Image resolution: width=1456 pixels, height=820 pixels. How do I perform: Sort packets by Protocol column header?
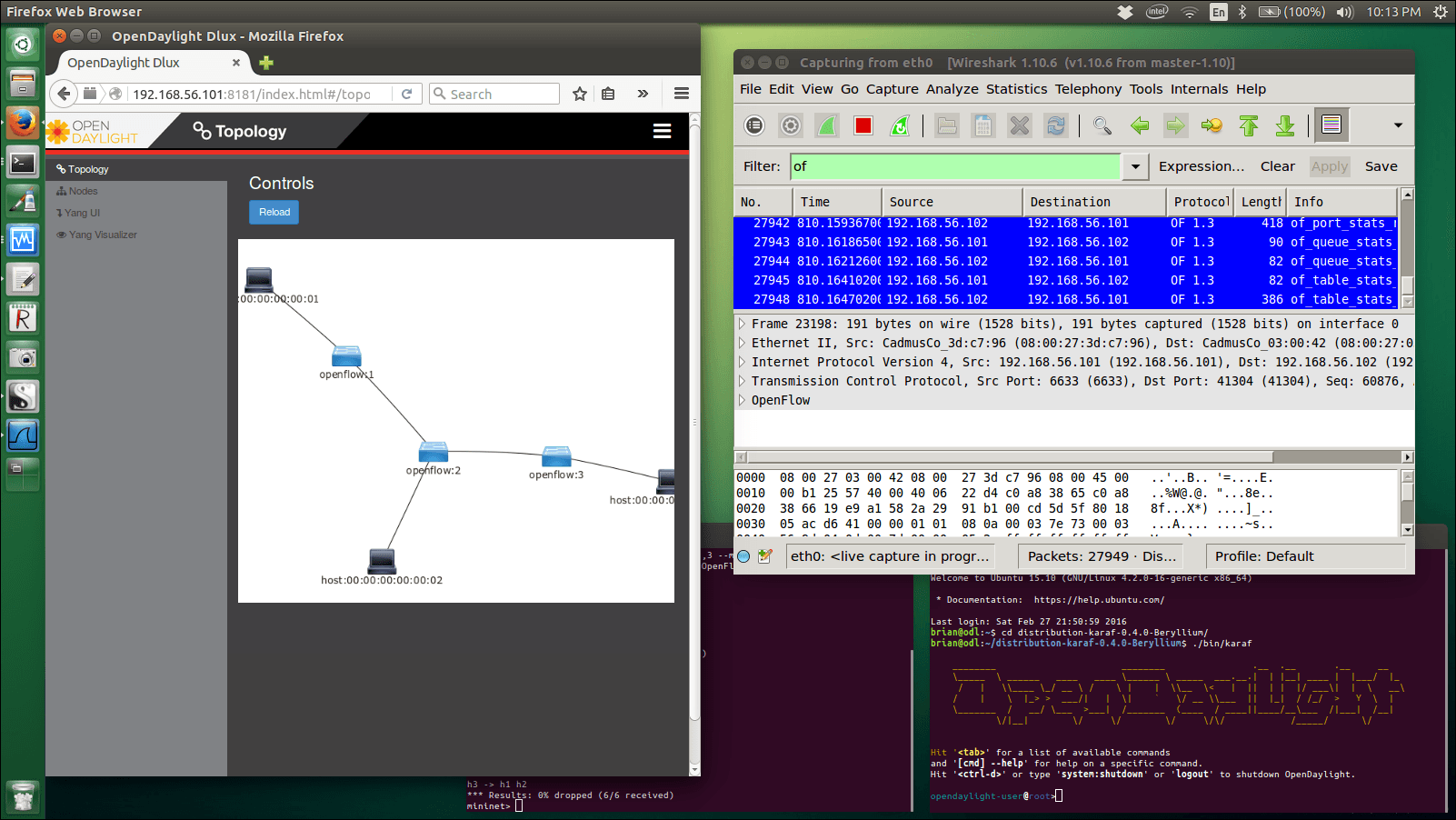(x=1200, y=202)
